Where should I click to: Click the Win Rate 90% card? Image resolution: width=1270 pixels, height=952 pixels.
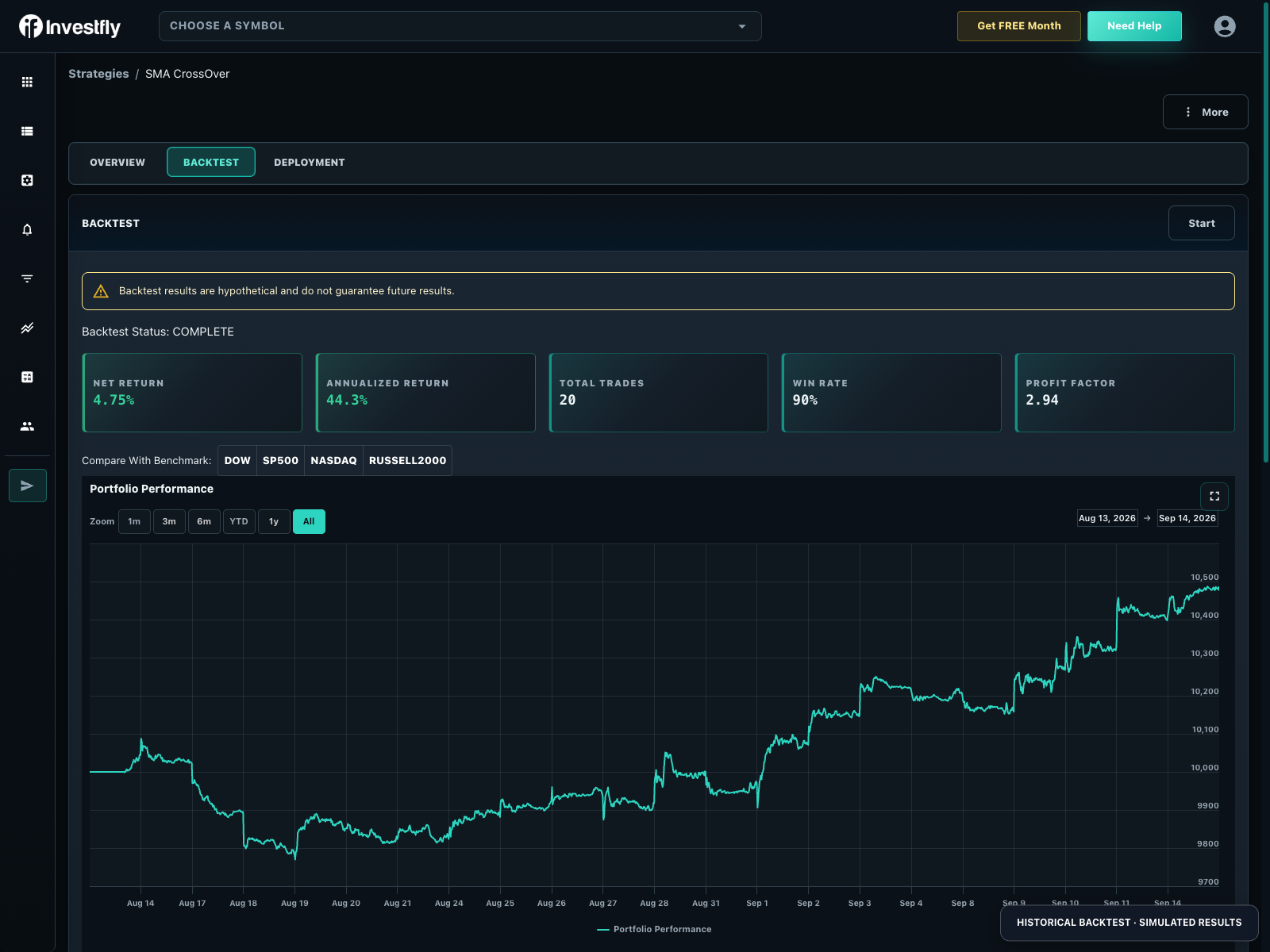891,393
